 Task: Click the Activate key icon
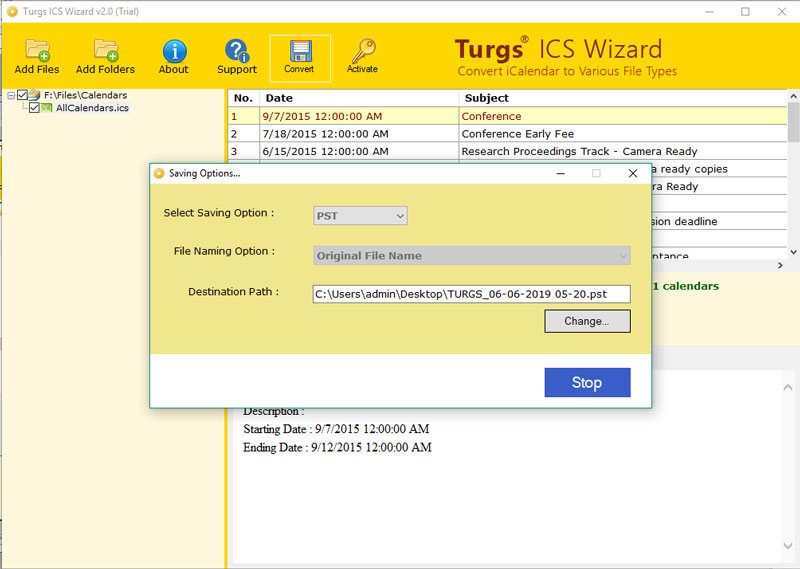click(x=362, y=49)
